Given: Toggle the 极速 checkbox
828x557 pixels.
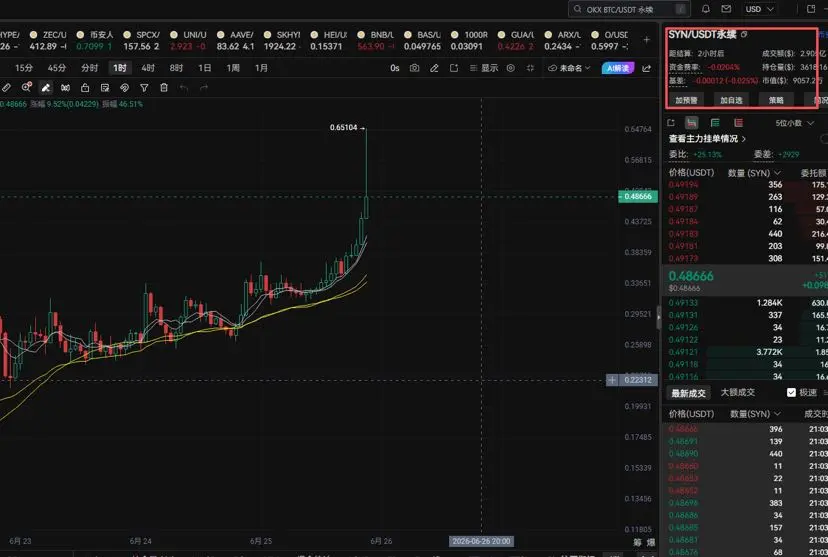Looking at the screenshot, I should (x=791, y=392).
